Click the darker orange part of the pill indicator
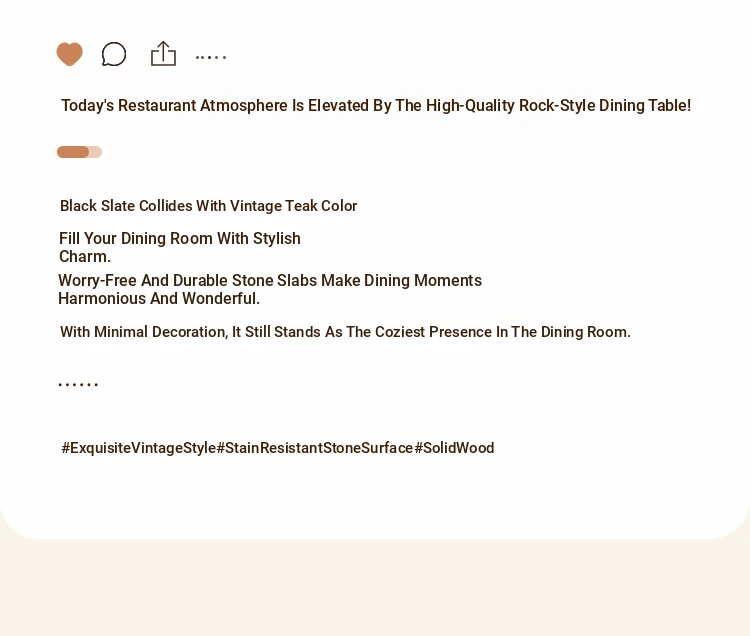 (x=73, y=152)
